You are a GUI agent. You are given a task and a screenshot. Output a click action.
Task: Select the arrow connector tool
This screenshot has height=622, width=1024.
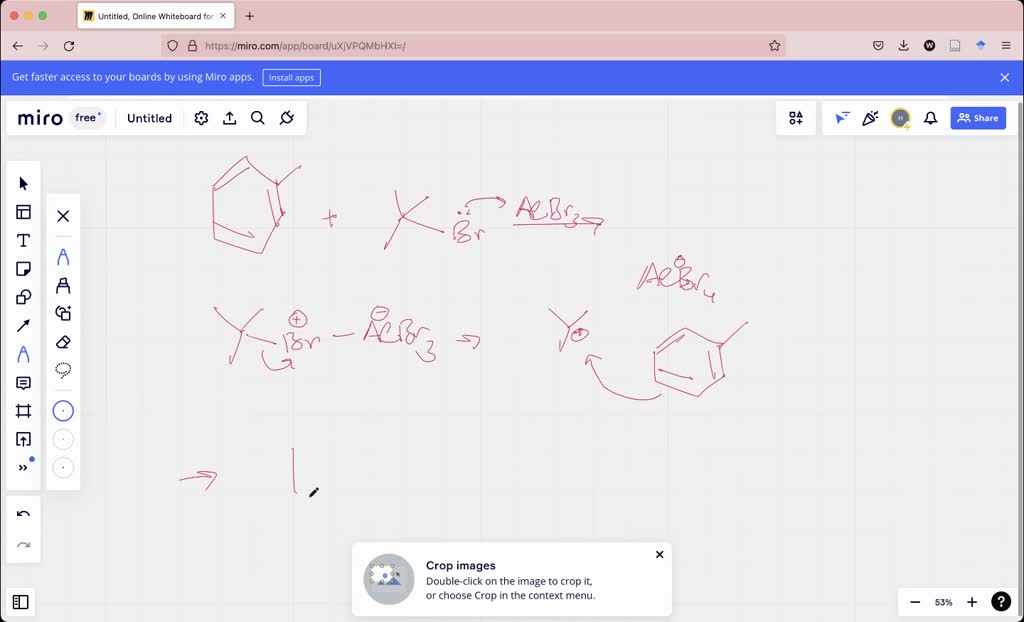[x=23, y=325]
